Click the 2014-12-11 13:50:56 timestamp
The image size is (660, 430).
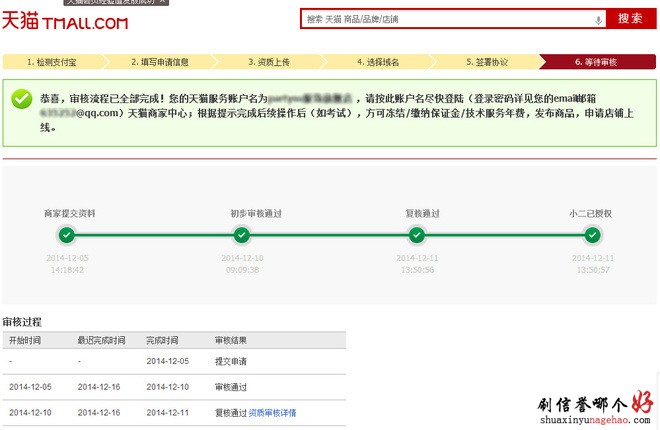coord(418,264)
